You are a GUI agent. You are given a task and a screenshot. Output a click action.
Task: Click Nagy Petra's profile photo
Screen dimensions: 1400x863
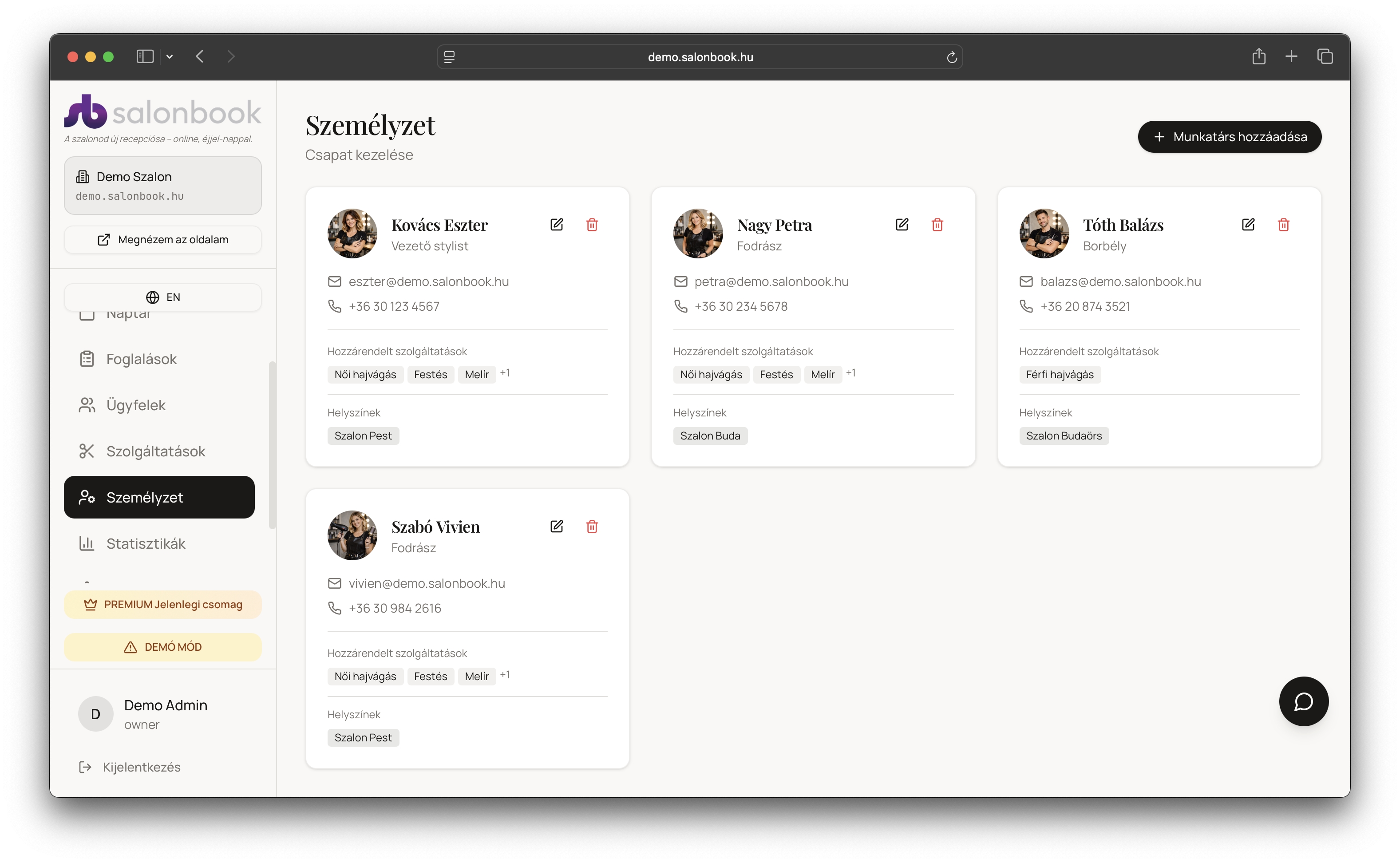coord(698,234)
